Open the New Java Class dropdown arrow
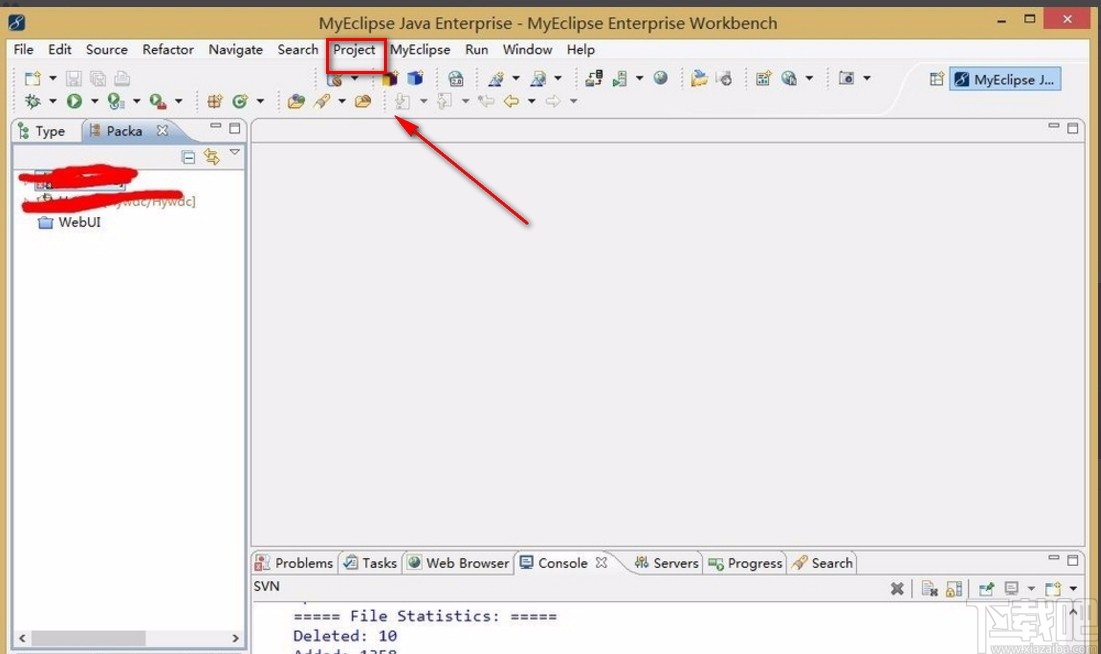The height and width of the screenshot is (654, 1101). coord(260,101)
